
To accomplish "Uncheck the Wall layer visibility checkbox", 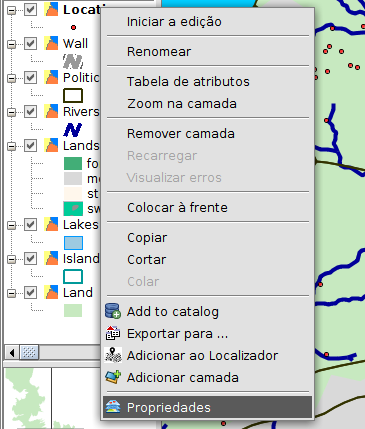I will [31, 43].
